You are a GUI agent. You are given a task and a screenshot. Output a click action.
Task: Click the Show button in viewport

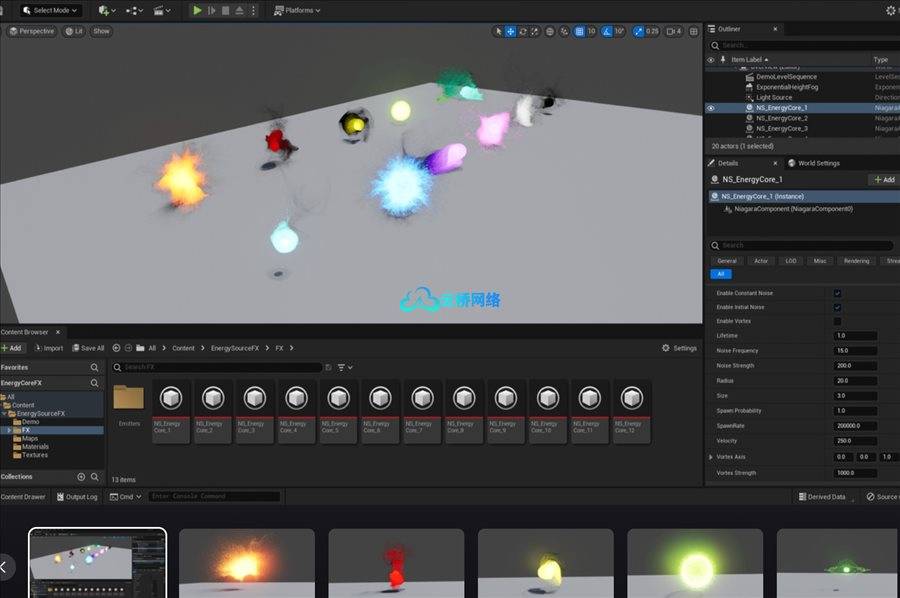coord(102,32)
